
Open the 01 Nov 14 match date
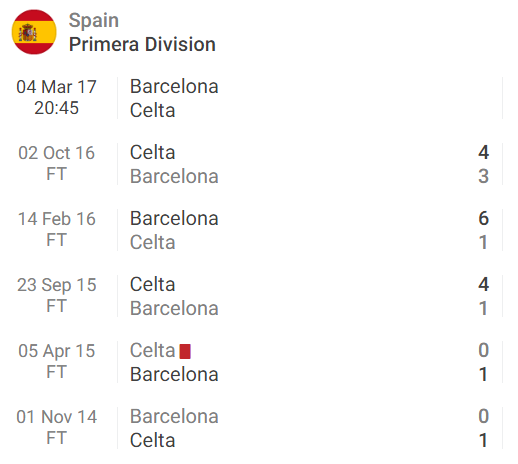tap(56, 417)
